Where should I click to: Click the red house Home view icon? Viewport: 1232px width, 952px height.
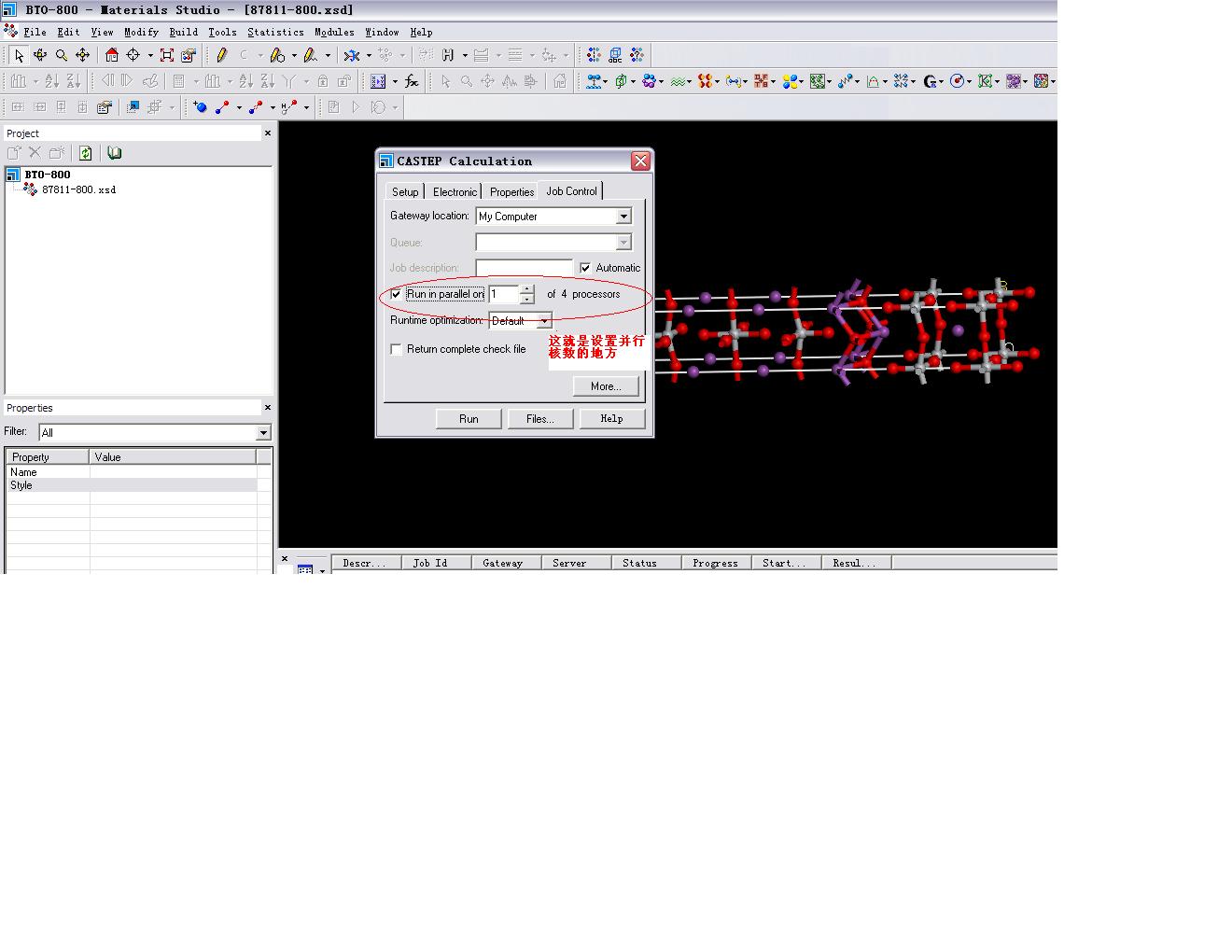pos(112,55)
